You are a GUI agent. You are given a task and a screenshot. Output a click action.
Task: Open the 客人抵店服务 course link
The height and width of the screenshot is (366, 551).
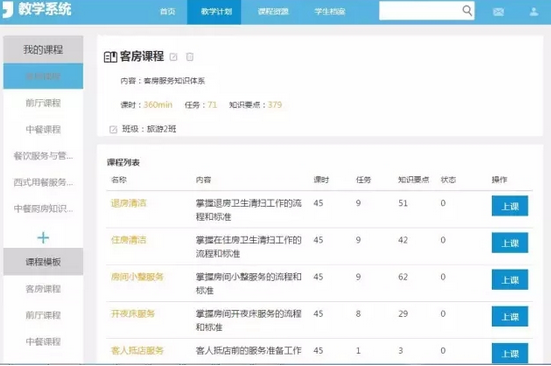[137, 351]
